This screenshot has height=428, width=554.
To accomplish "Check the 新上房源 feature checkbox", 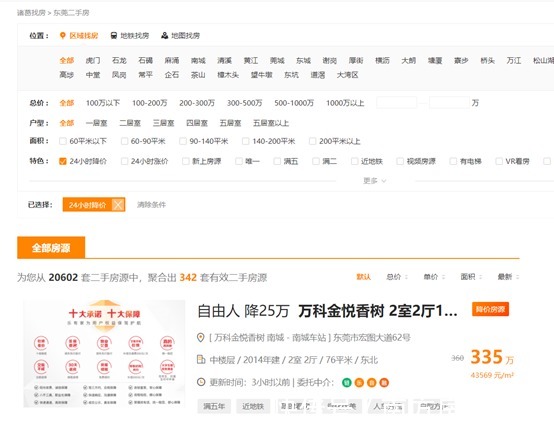I will coord(185,162).
